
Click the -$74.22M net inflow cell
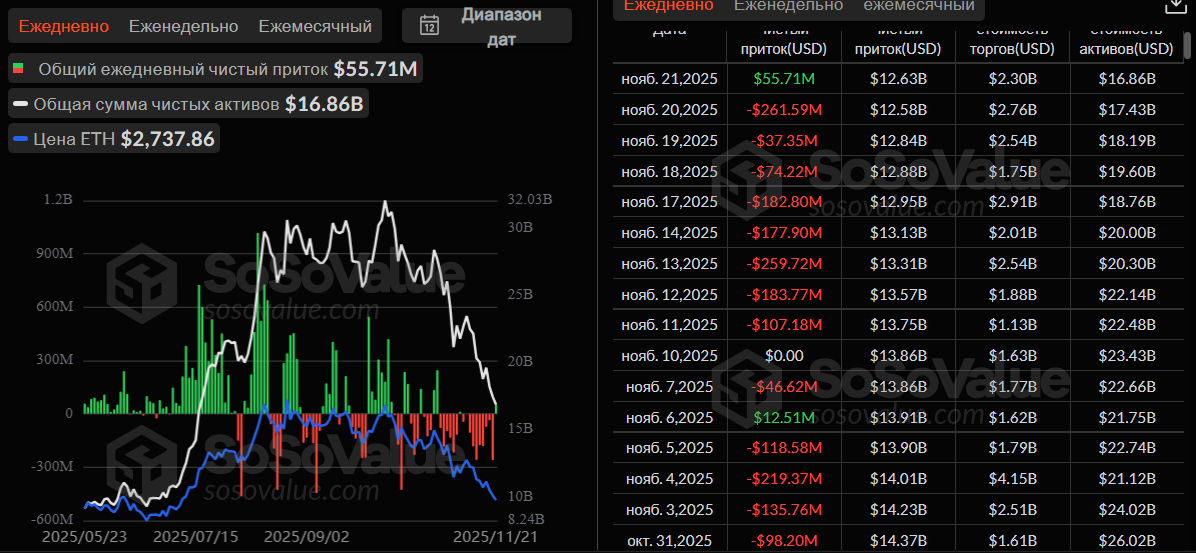pos(784,171)
